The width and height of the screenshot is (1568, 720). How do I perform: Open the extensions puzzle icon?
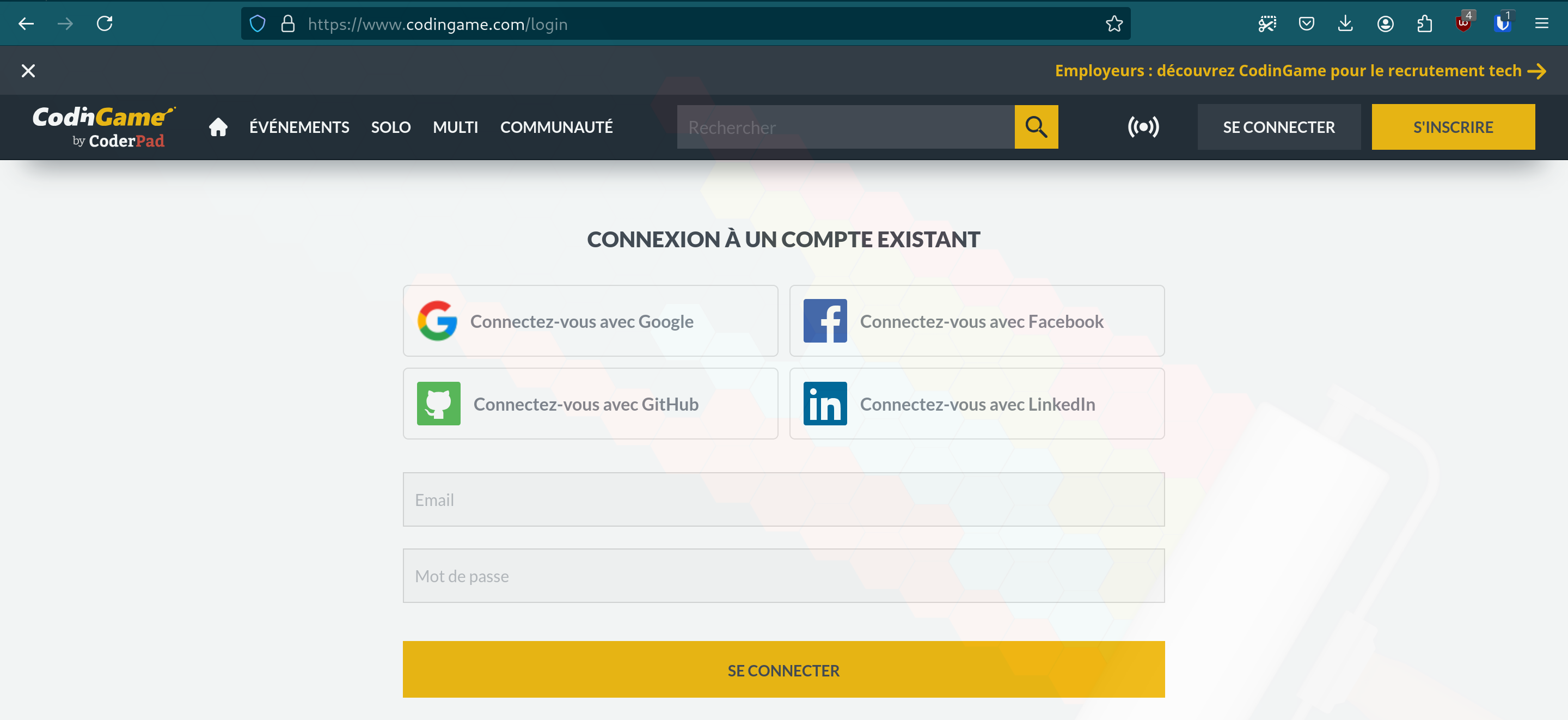tap(1424, 24)
